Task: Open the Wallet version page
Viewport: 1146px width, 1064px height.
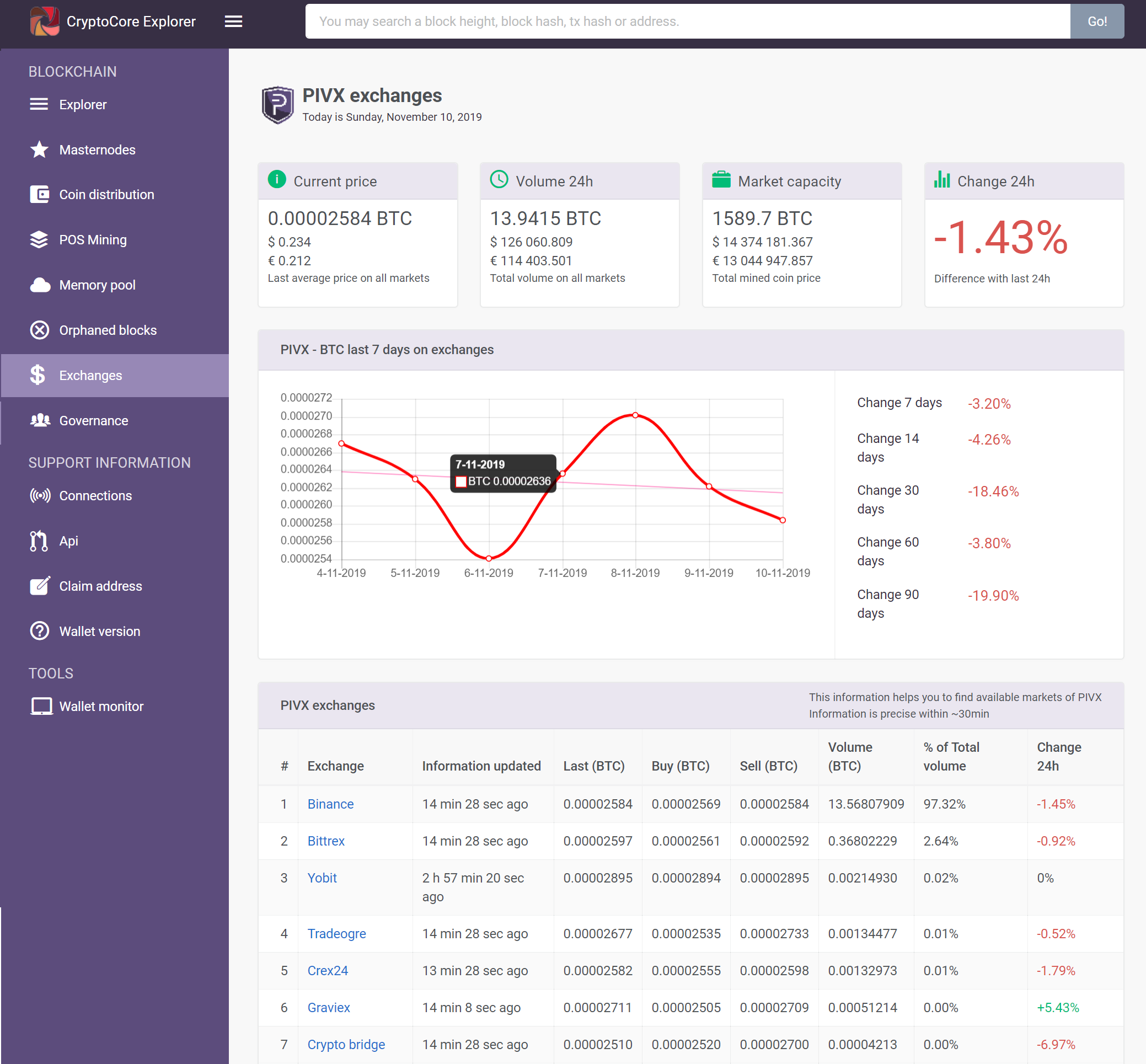Action: pos(115,631)
